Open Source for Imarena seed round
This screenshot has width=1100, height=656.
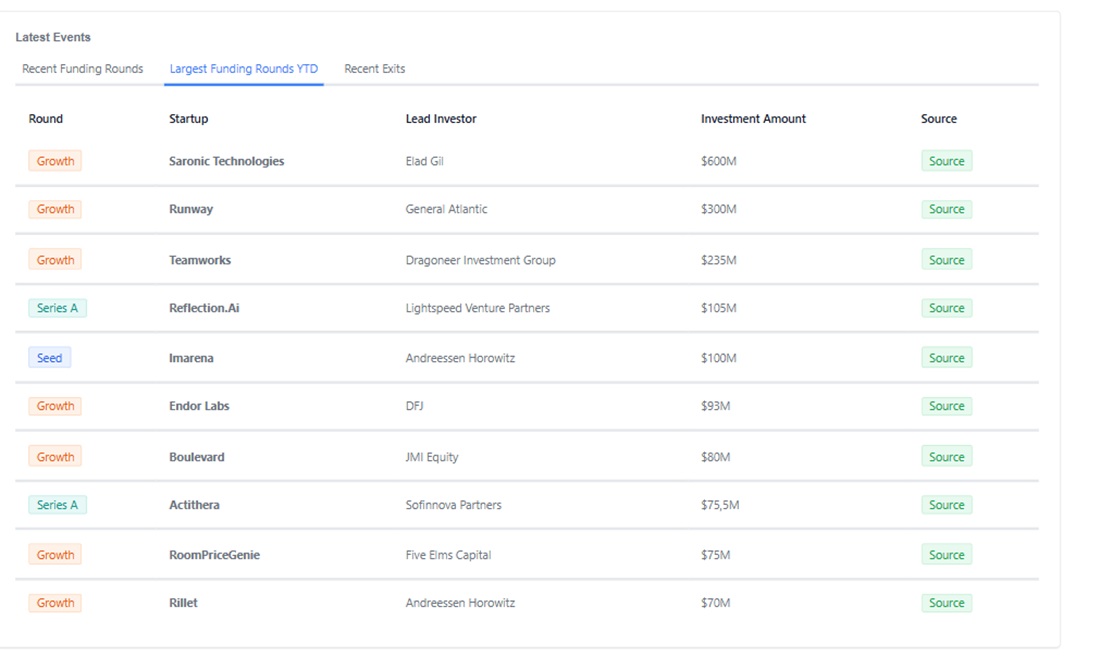coord(946,358)
